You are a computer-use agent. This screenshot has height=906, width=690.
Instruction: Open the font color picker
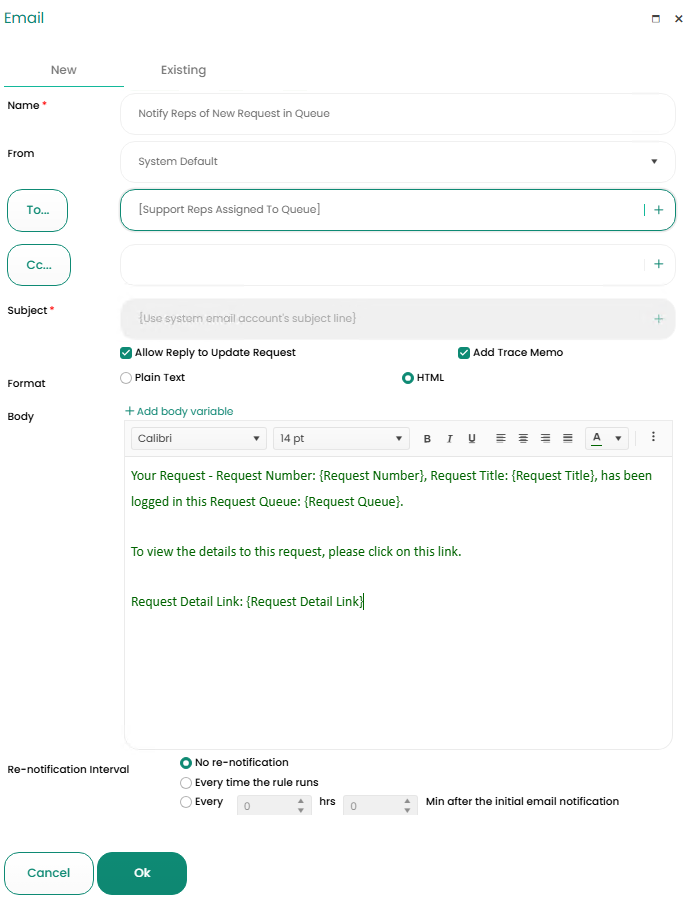(597, 439)
